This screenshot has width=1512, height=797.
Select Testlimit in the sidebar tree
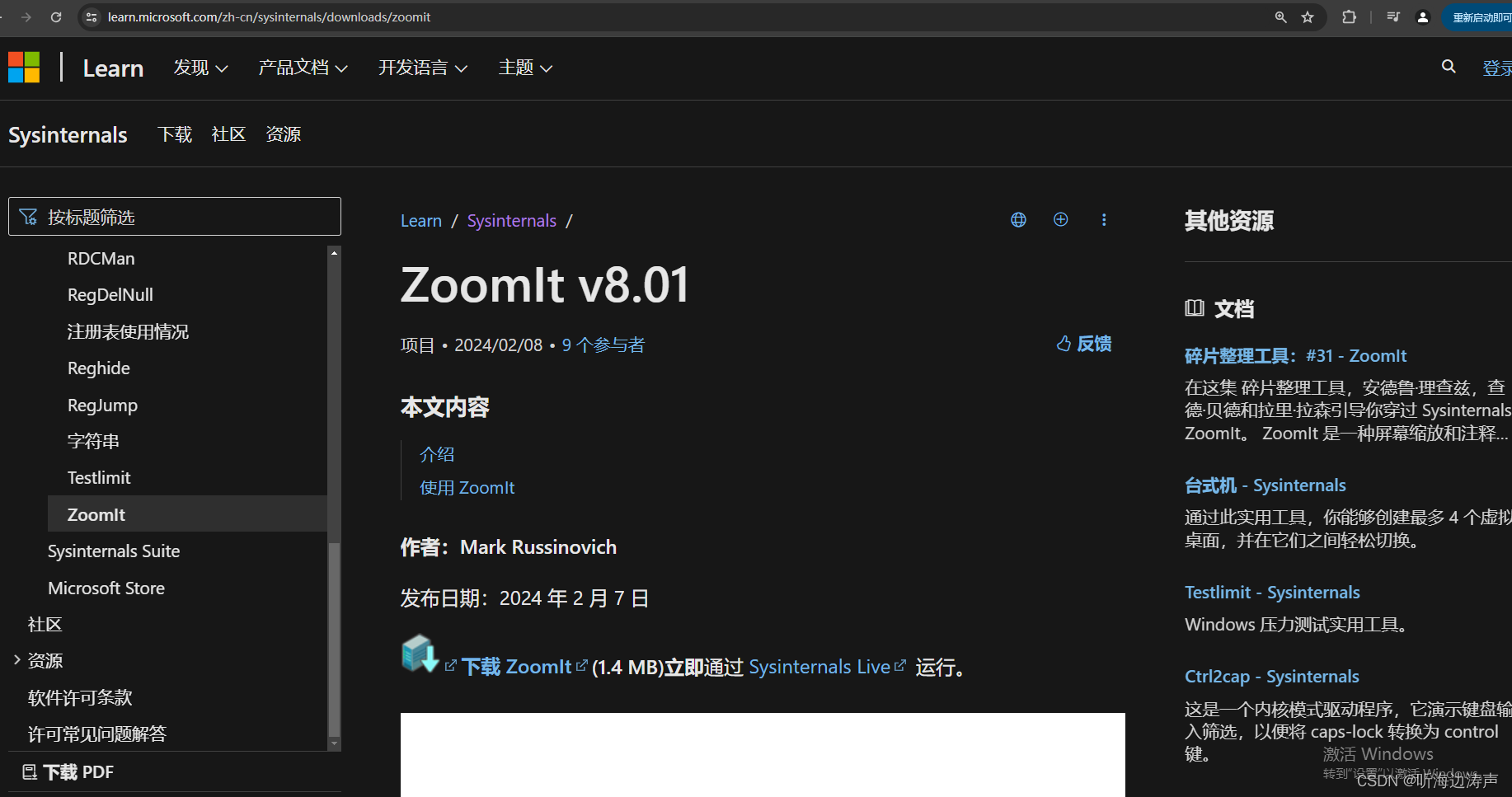pos(99,476)
